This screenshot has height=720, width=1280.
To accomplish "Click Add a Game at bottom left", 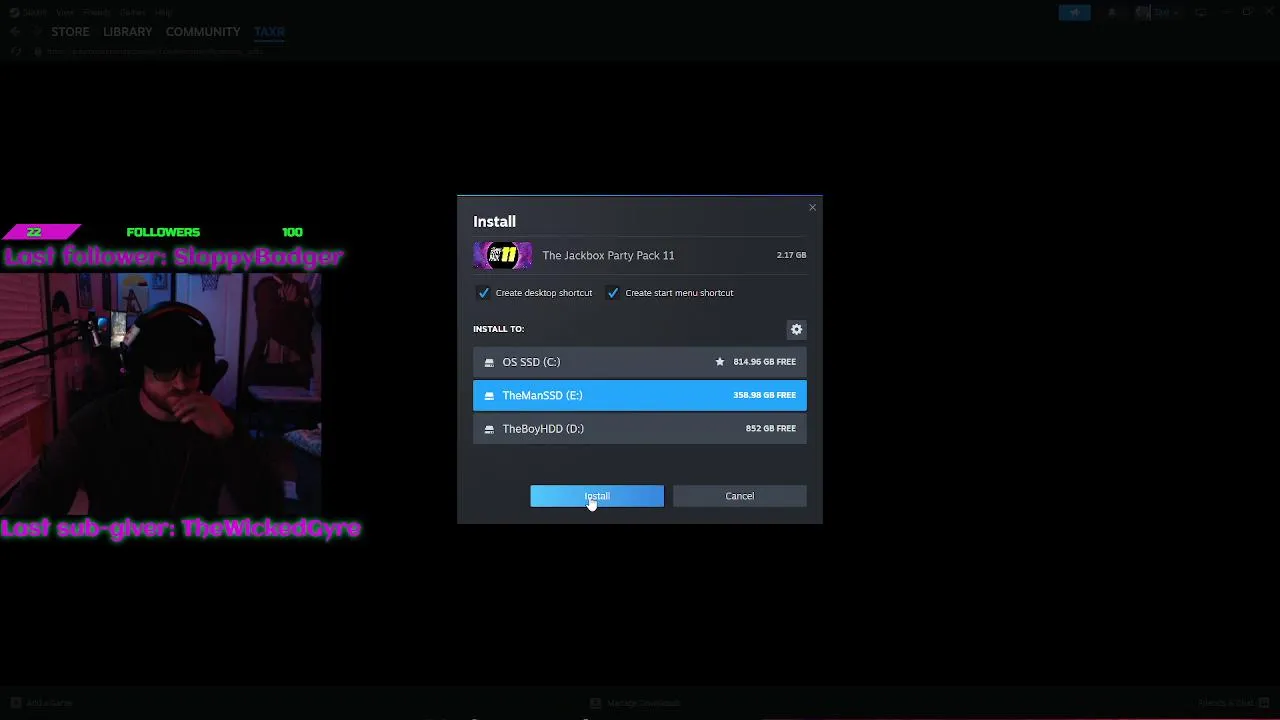I will [42, 703].
